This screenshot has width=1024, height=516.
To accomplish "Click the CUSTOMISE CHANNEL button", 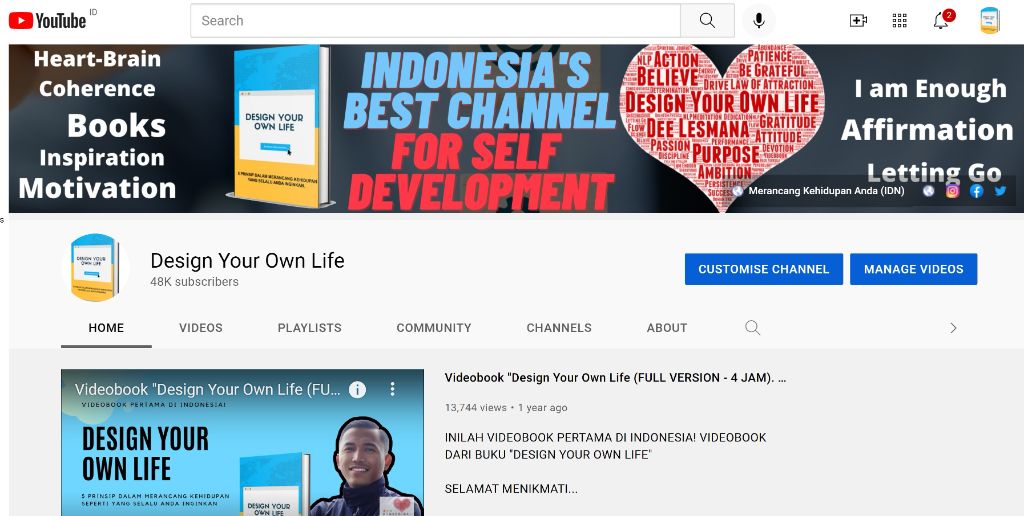I will pyautogui.click(x=763, y=269).
